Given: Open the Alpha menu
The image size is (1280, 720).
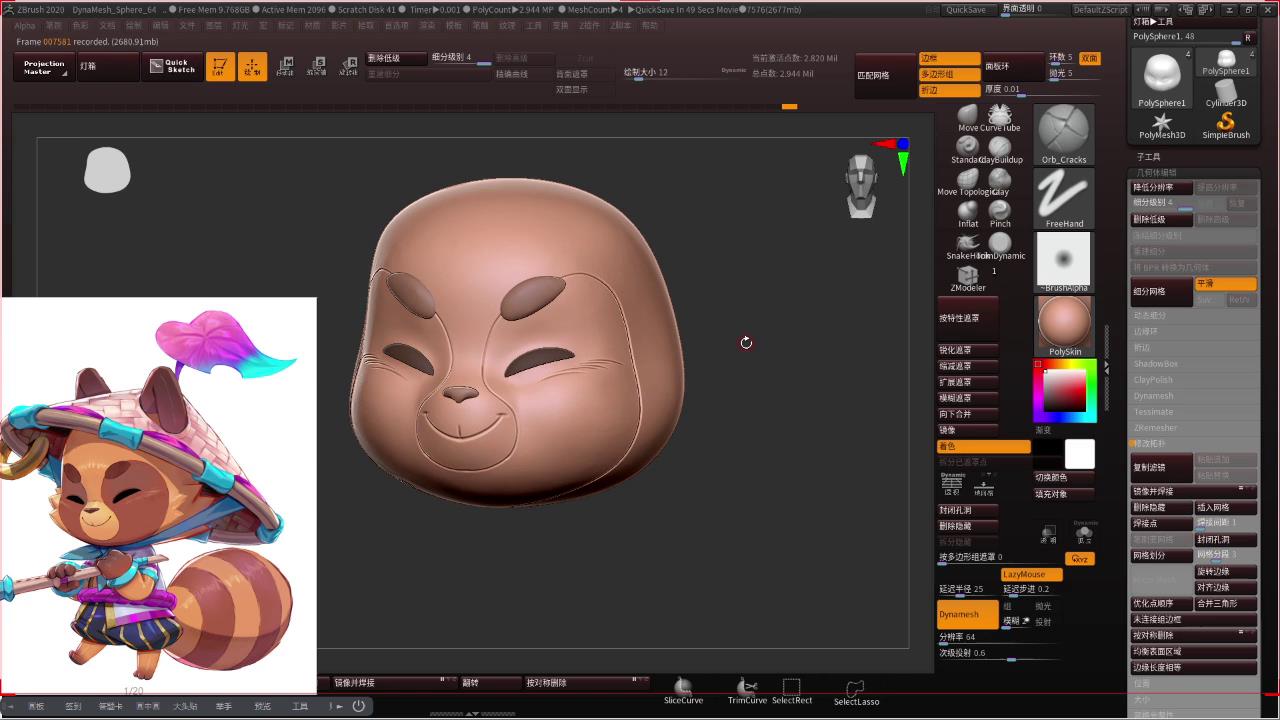Looking at the screenshot, I should pyautogui.click(x=25, y=25).
